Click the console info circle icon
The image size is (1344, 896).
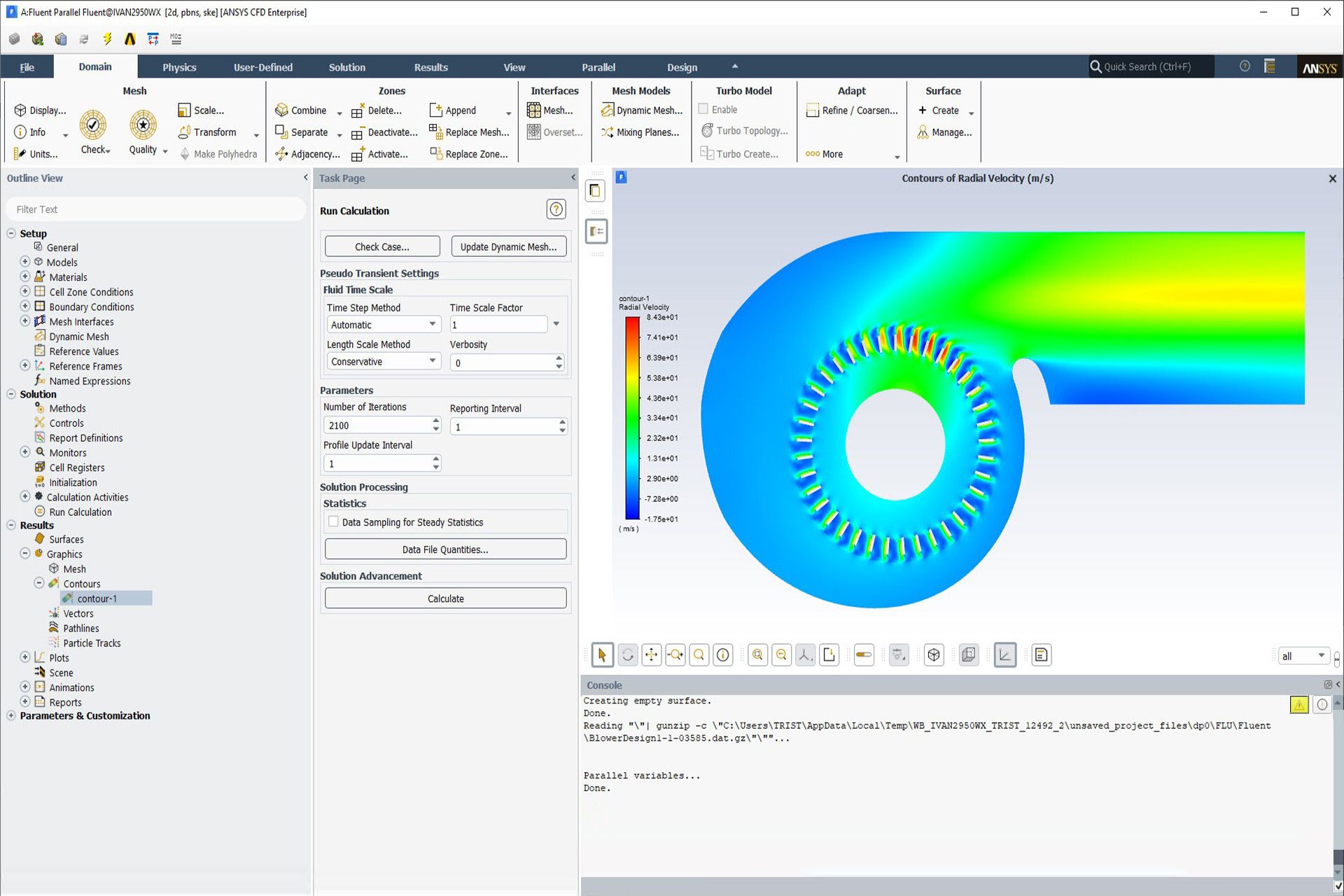(1322, 705)
